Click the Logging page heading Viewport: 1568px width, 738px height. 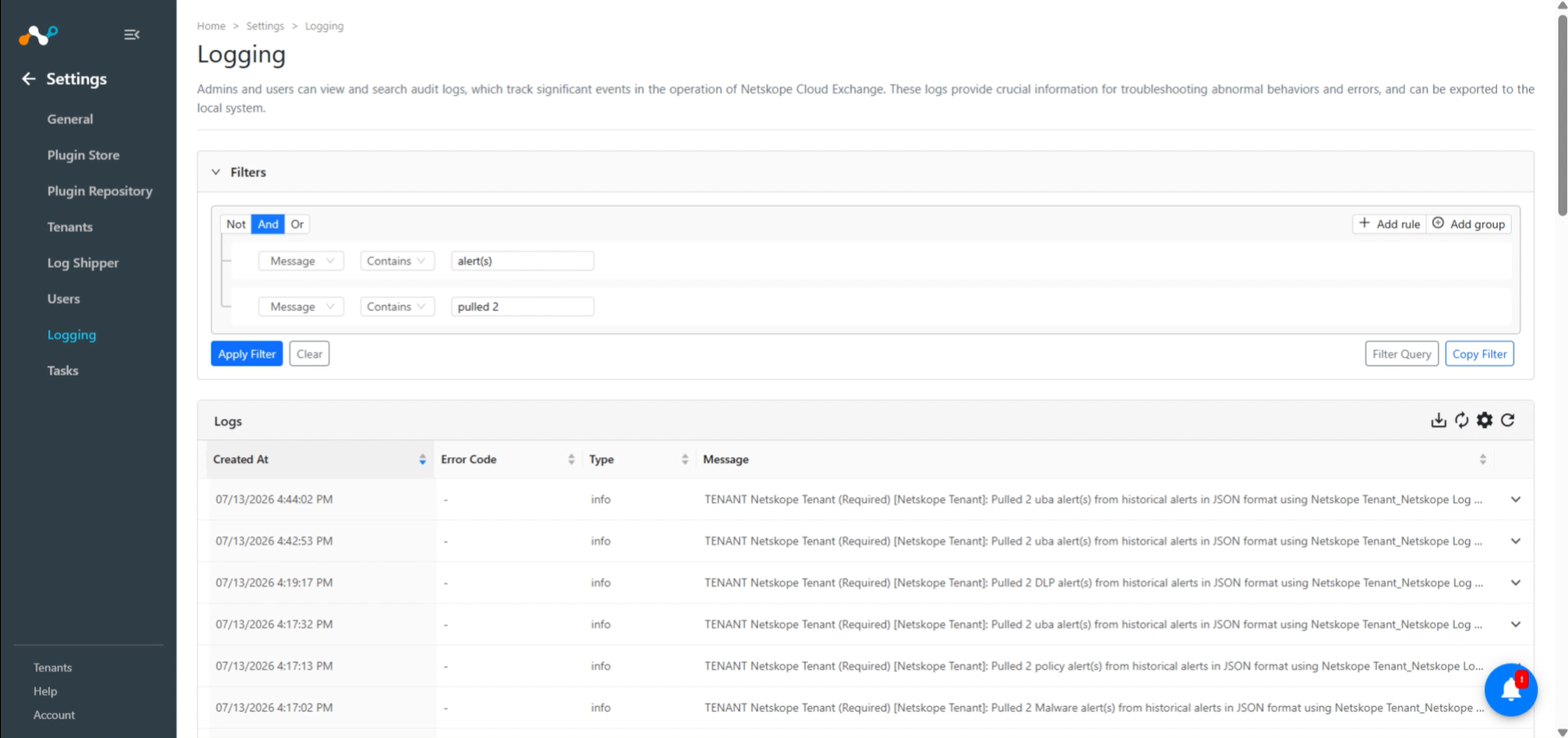pos(241,54)
